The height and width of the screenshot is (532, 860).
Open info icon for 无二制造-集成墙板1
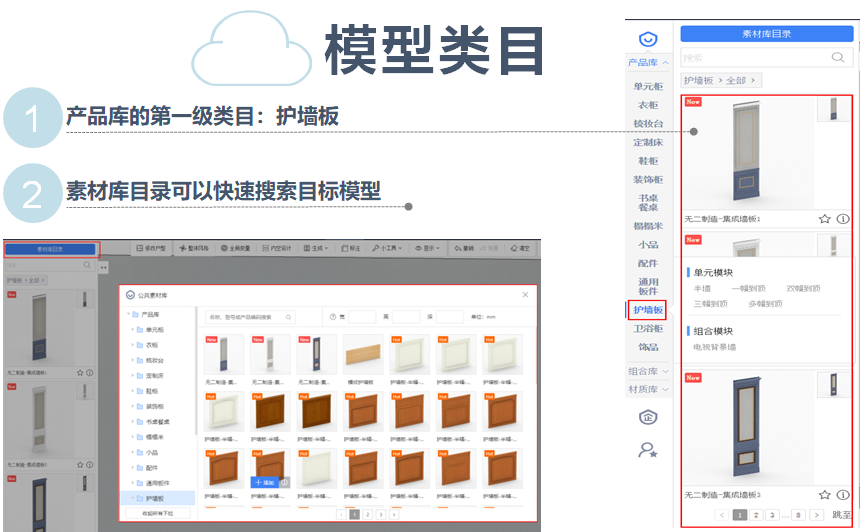[843, 218]
